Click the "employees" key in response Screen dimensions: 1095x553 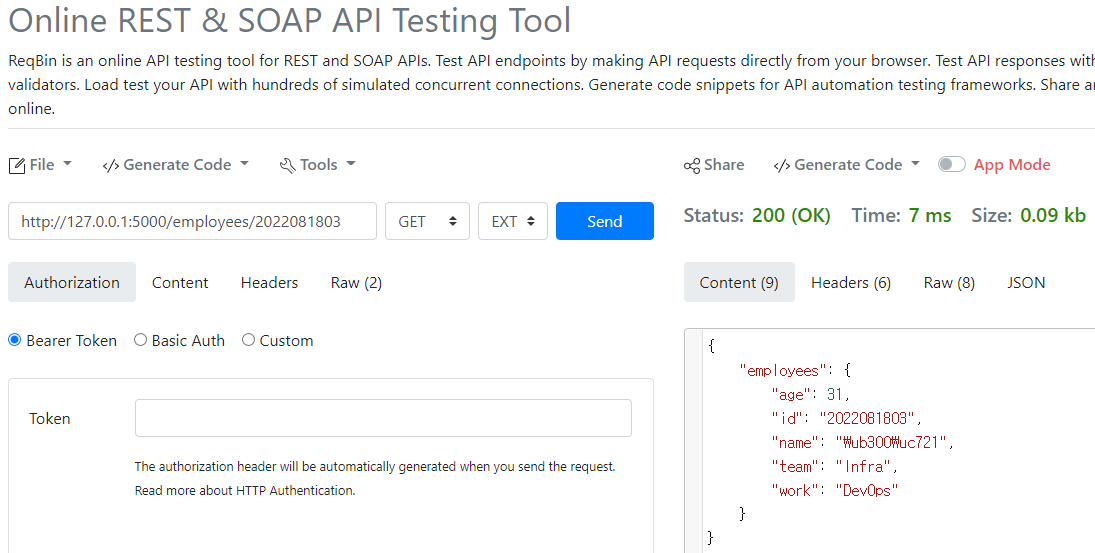pos(781,370)
